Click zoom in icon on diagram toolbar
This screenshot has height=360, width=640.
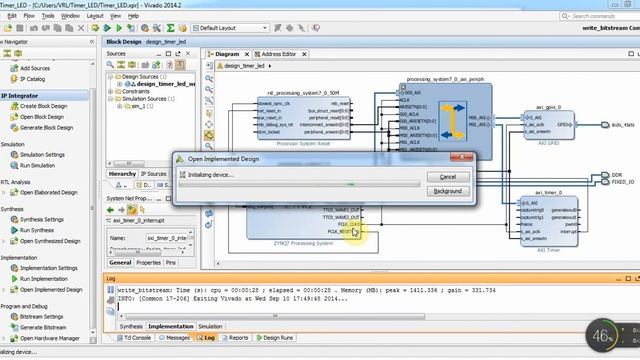209,78
